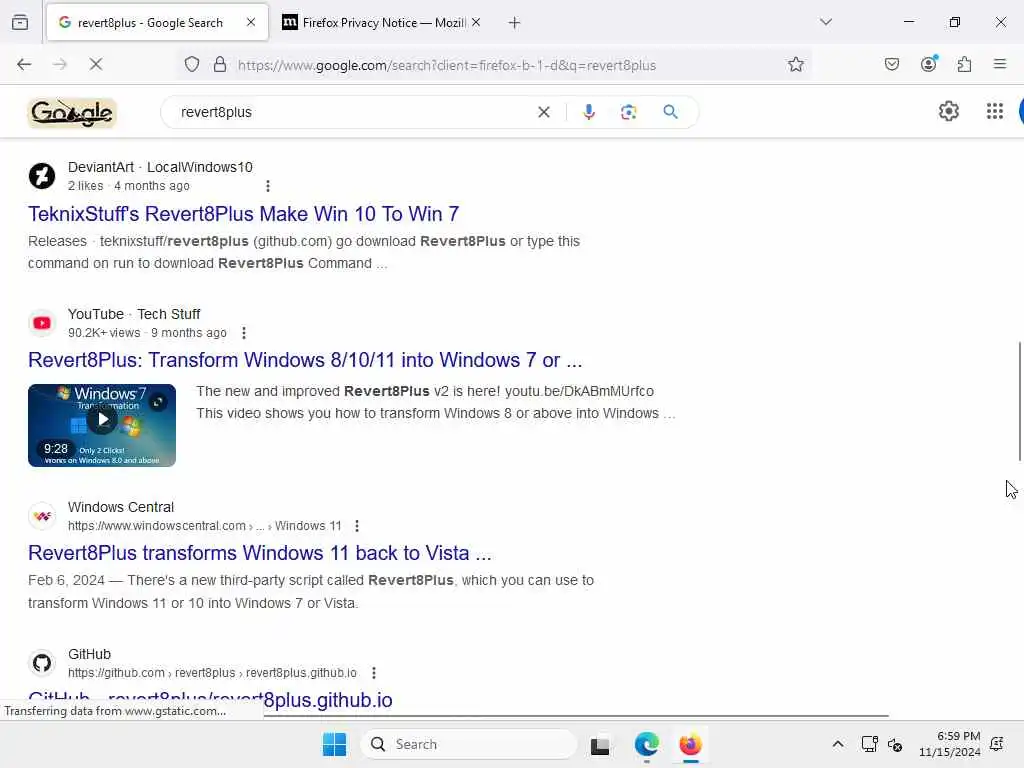The width and height of the screenshot is (1024, 768).
Task: Open Revert8Plus transforms Windows 11 back to Vista
Action: tap(260, 553)
